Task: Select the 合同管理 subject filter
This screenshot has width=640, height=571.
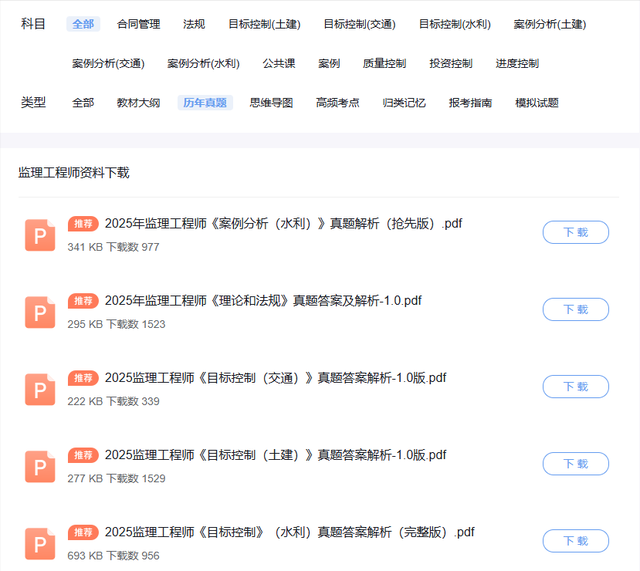Action: pyautogui.click(x=138, y=24)
